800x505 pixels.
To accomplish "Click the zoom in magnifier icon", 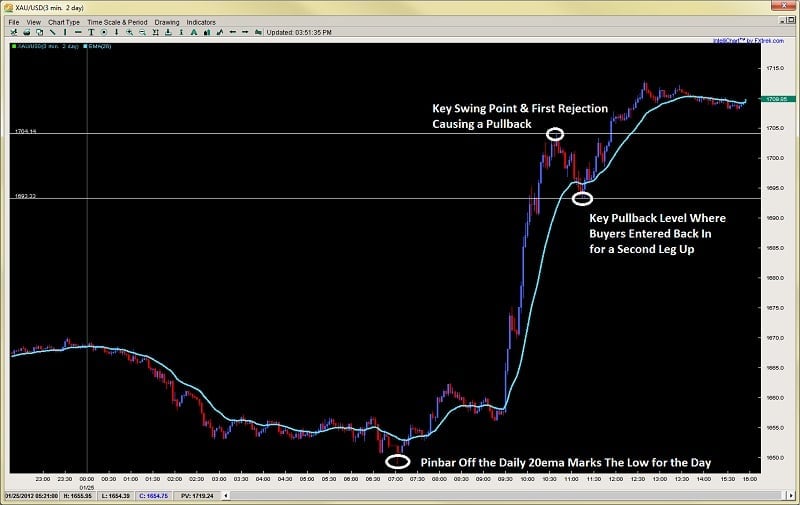I will coord(129,32).
